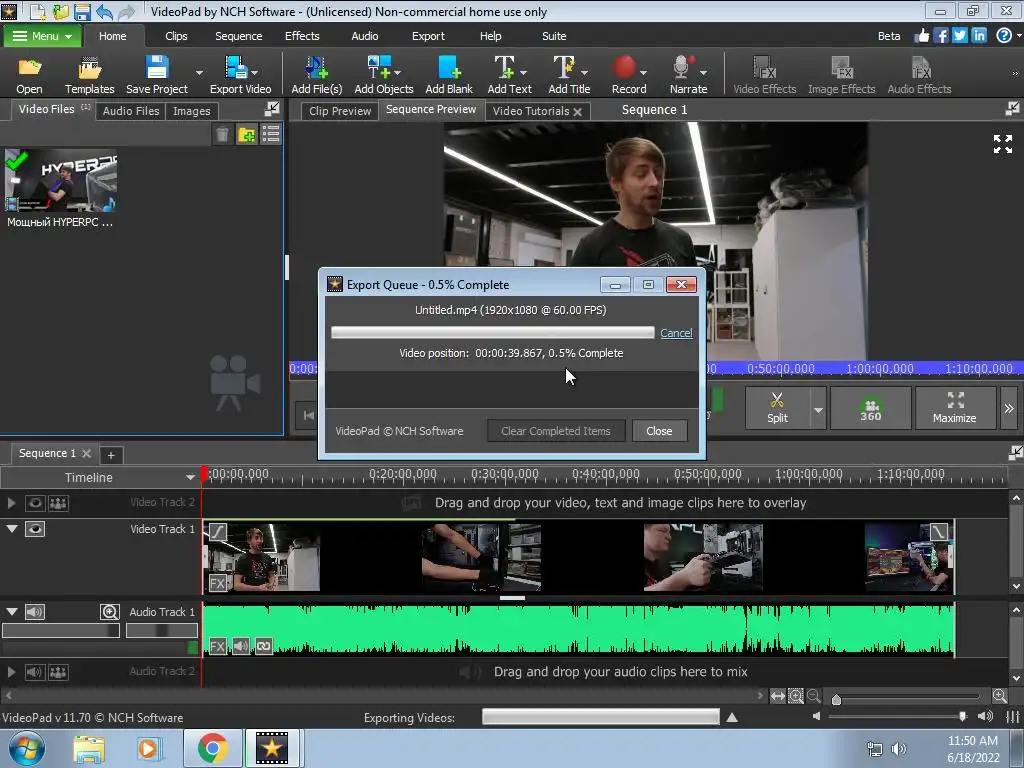Collapse Audio Track 1 triangle
Screen dimensions: 1024x768
tap(12, 611)
